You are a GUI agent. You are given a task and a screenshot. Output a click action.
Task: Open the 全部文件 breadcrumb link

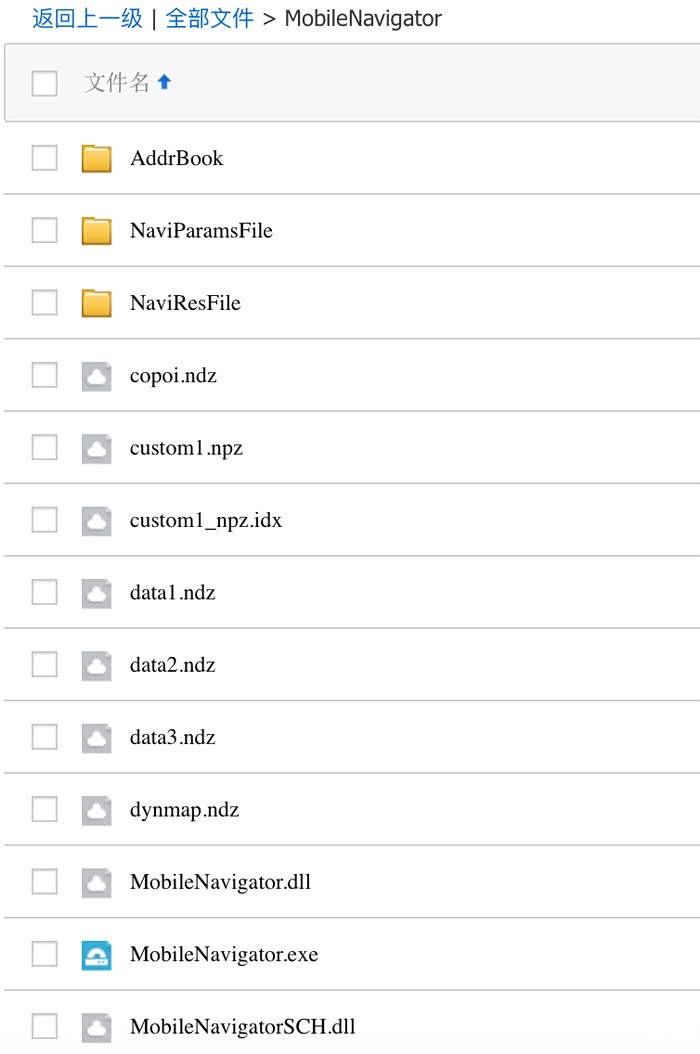(x=209, y=18)
